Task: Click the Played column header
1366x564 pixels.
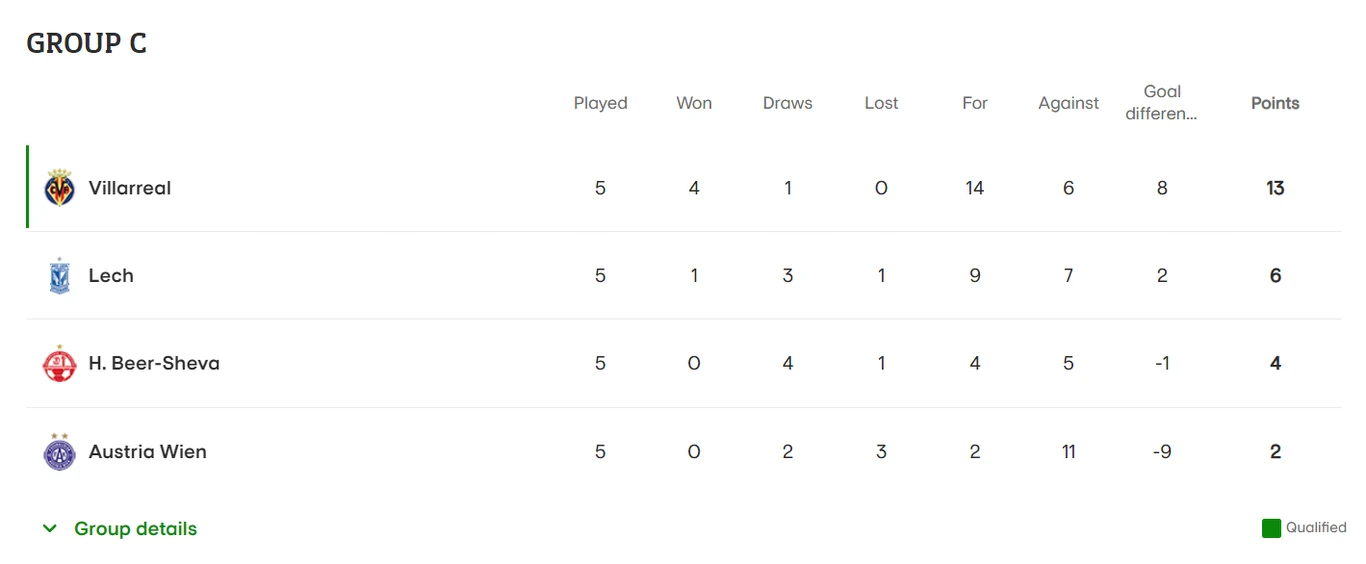Action: (600, 103)
